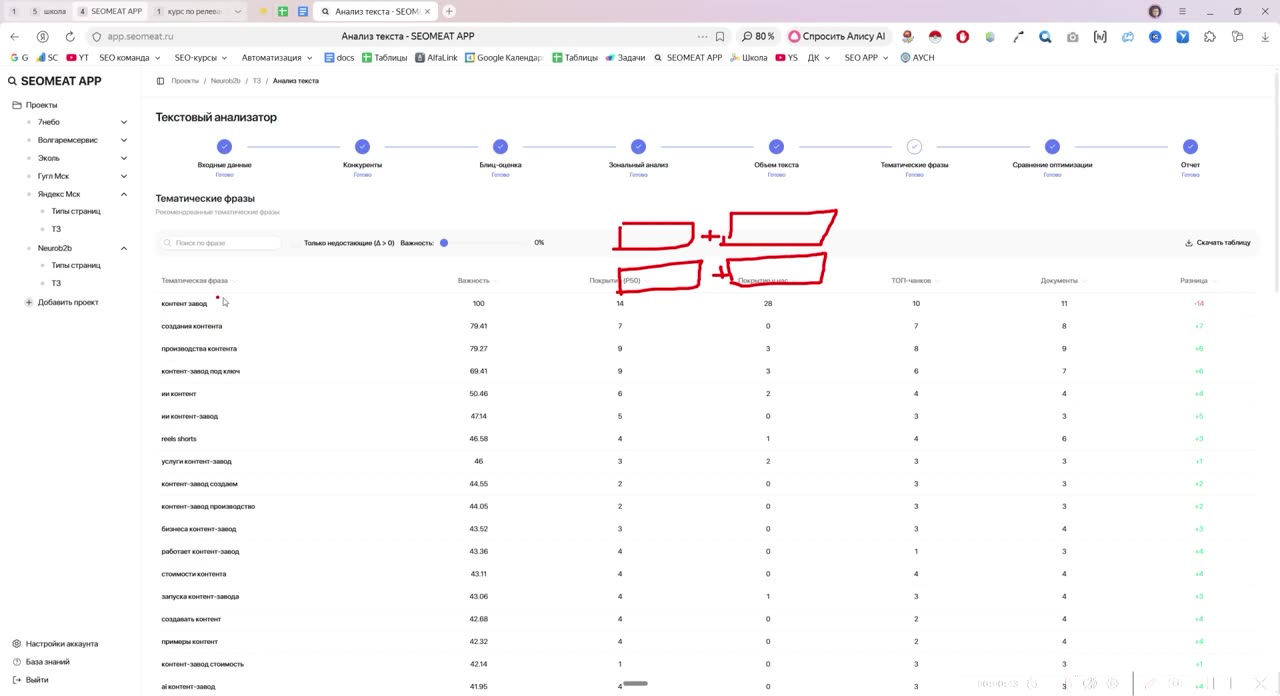
Task: Open Типы страниц under Яндекс Мск
Action: 76,211
